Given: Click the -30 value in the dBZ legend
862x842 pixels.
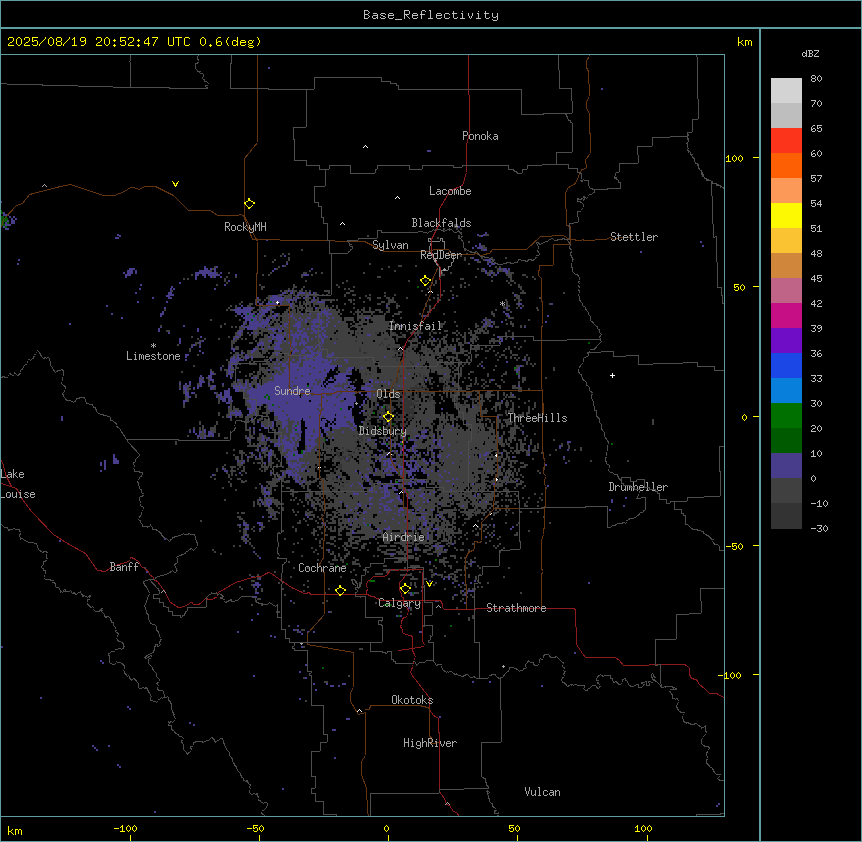Looking at the screenshot, I should [x=819, y=529].
